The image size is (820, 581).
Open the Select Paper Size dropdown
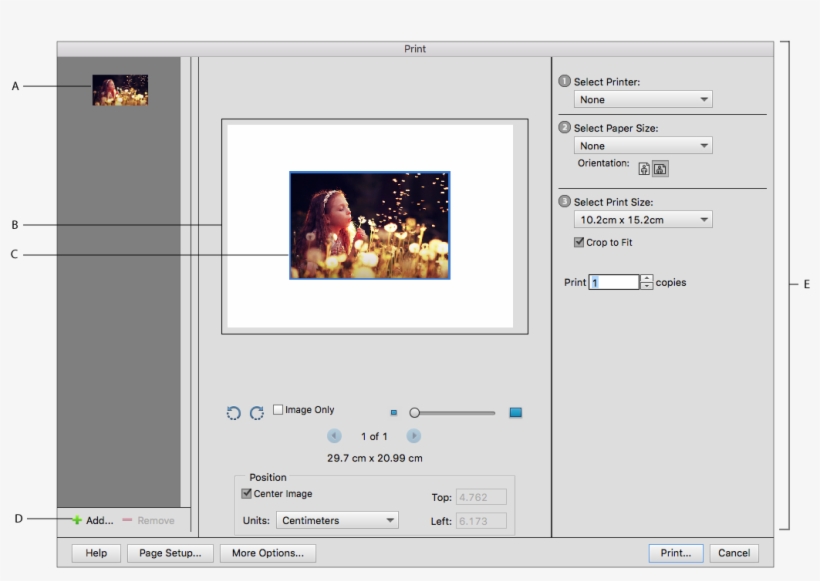coord(641,144)
